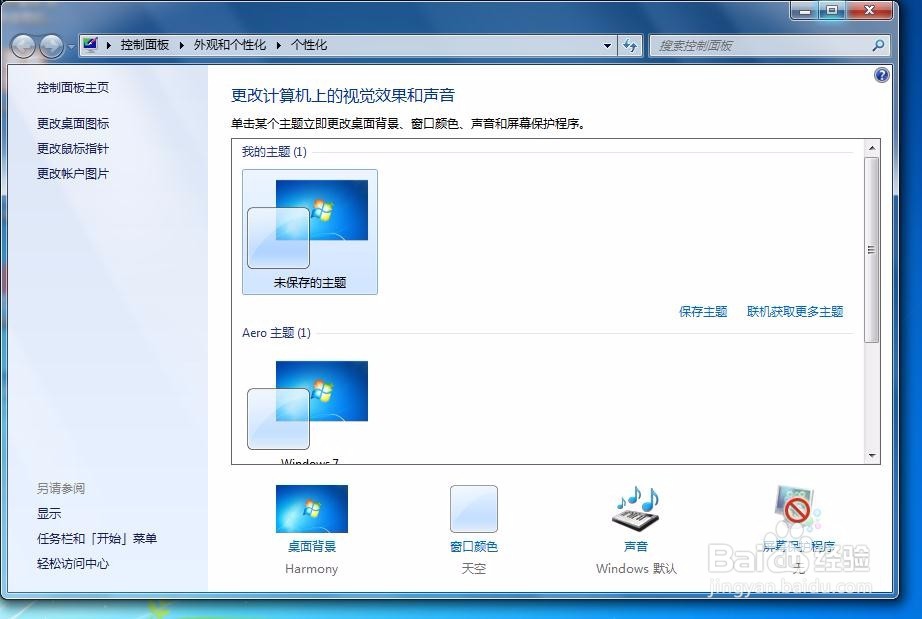The image size is (922, 619).
Task: Click the Control Panel icon in address bar
Action: (x=90, y=45)
